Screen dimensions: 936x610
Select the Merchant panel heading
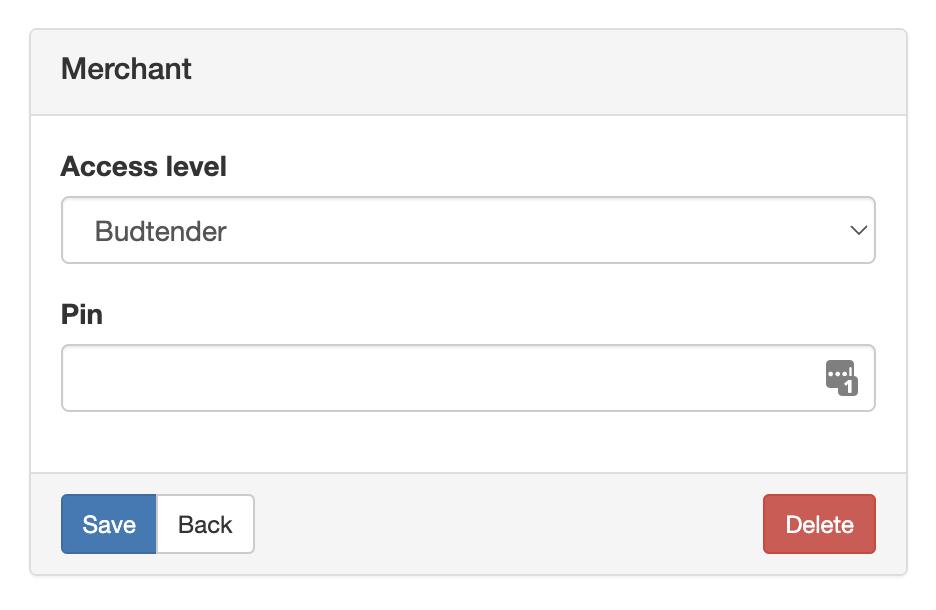click(x=126, y=69)
